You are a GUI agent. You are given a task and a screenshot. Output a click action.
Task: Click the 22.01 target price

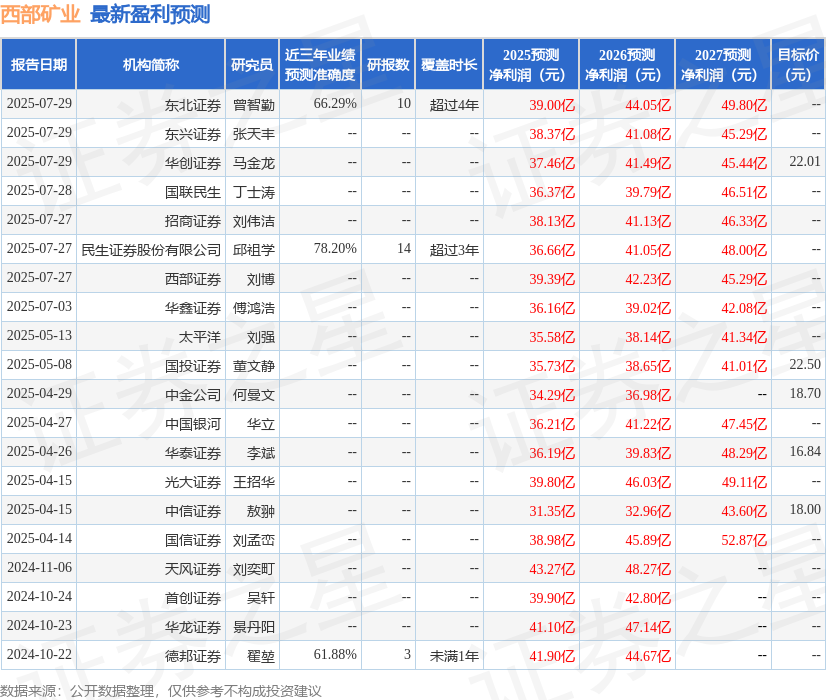805,161
